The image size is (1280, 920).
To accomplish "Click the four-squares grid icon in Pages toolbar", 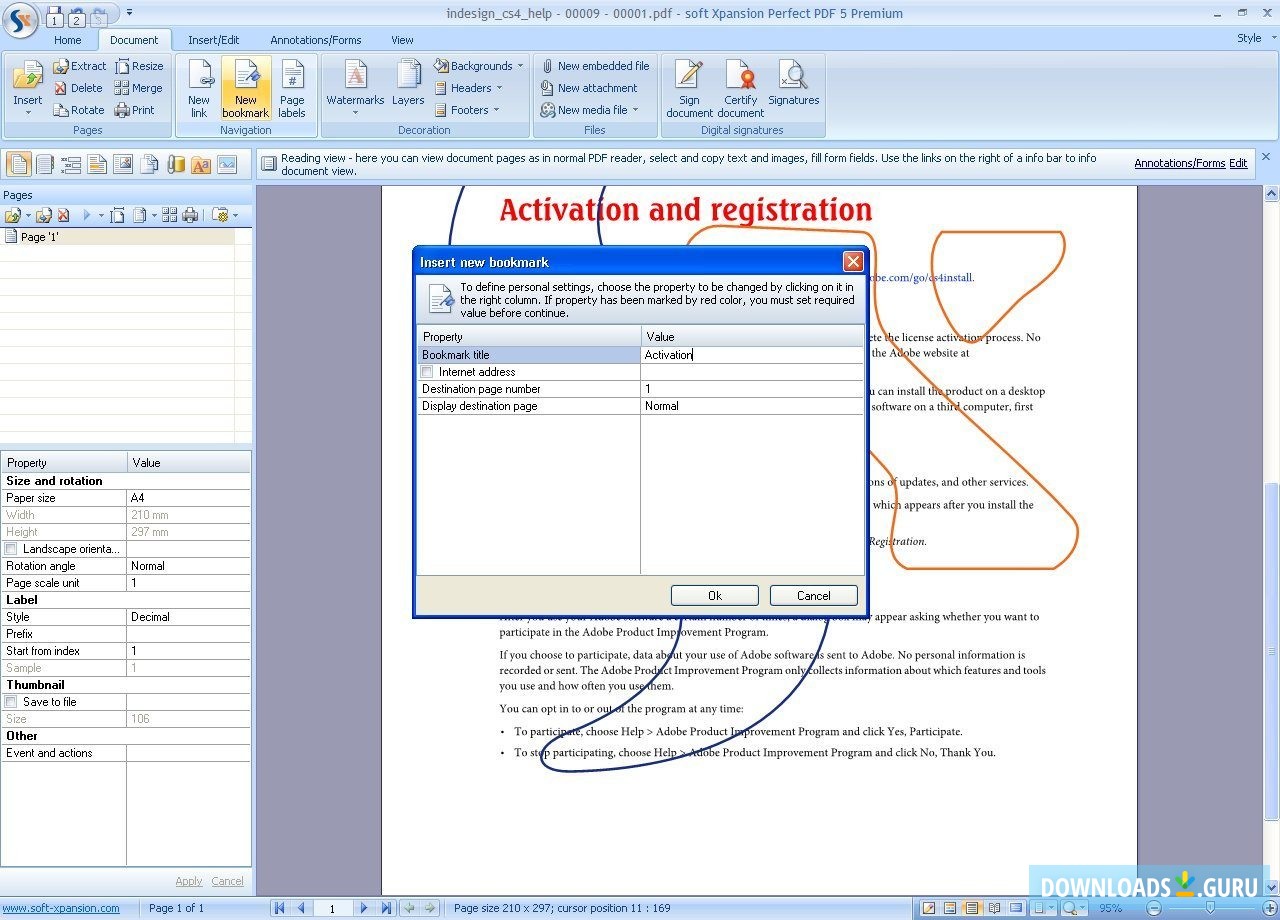I will [169, 215].
